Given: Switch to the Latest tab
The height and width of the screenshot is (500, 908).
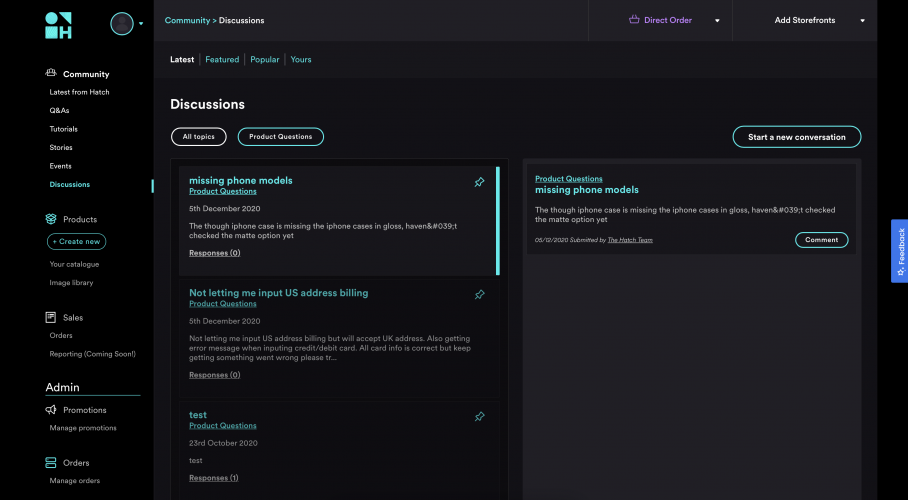Looking at the screenshot, I should [x=182, y=59].
